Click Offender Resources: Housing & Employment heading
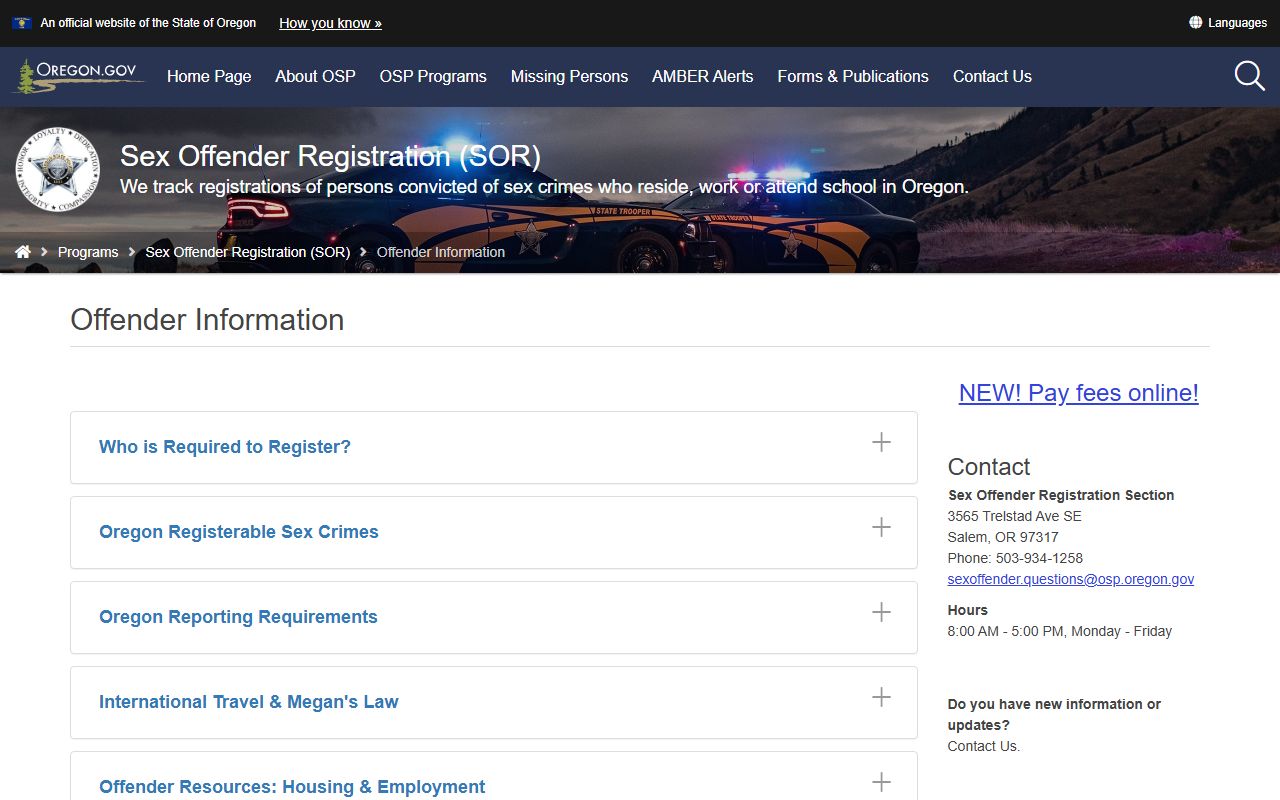 (292, 787)
